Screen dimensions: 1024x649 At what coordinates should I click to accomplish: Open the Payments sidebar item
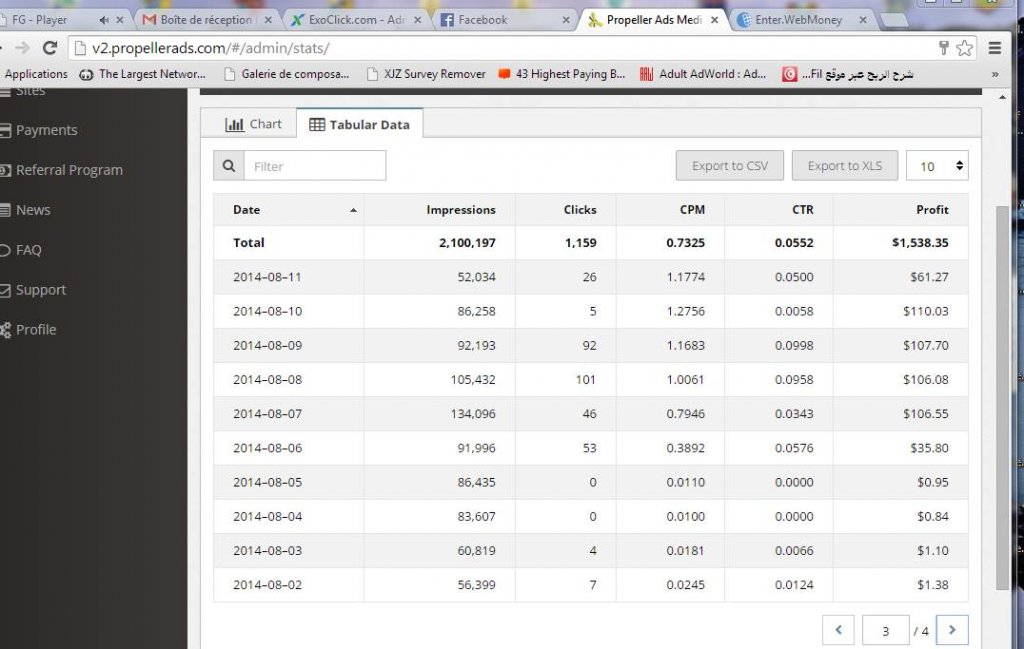(x=46, y=130)
